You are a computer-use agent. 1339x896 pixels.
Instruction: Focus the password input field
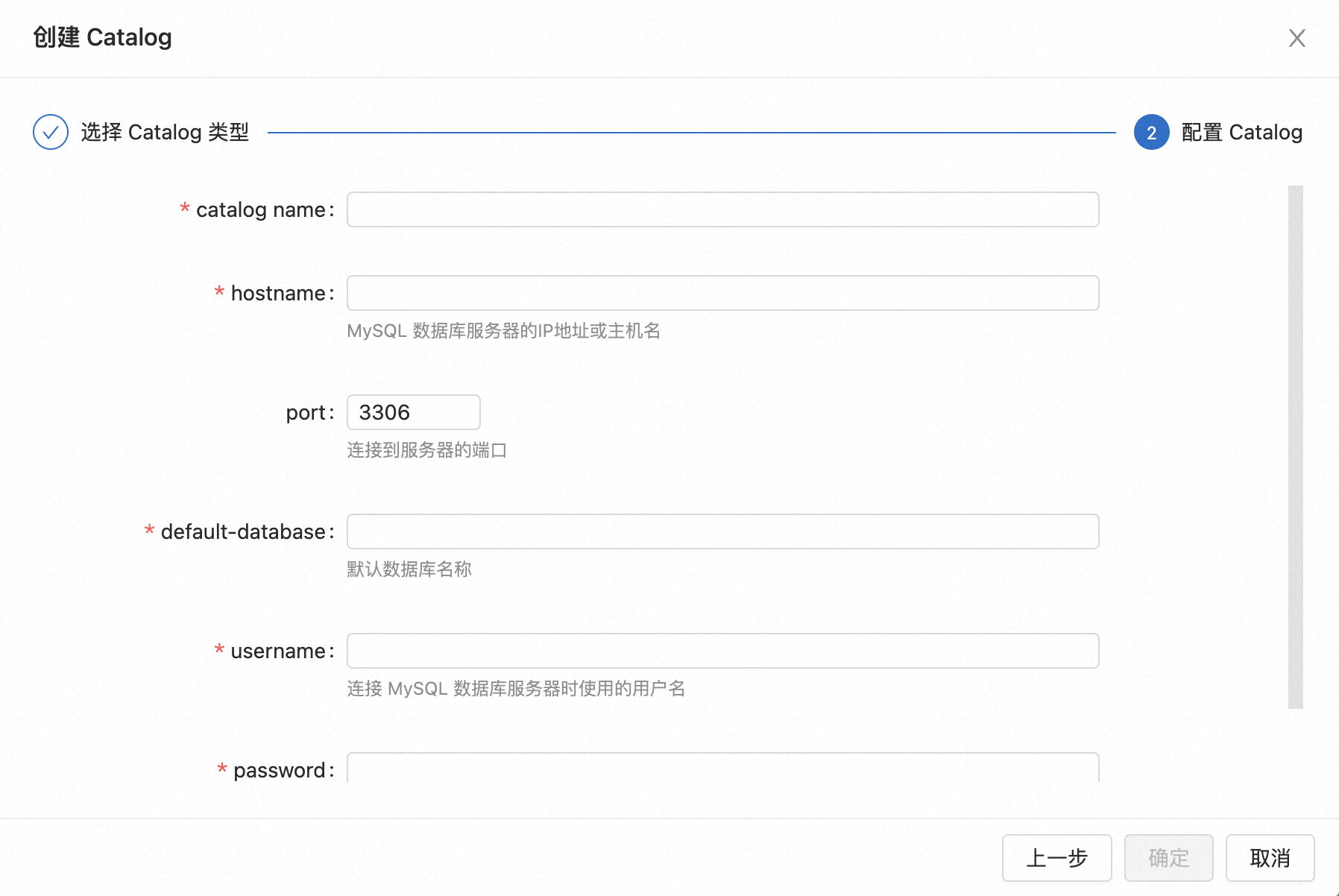pyautogui.click(x=722, y=768)
